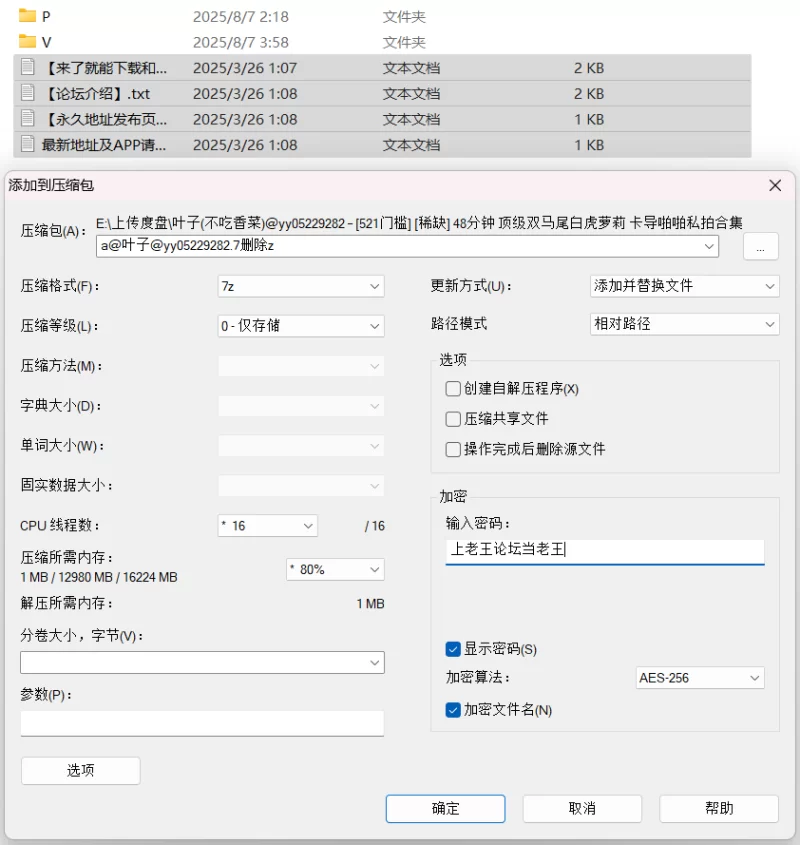Viewport: 800px width, 845px height.
Task: Click the date 2025/8/7 2:18
Action: click(x=241, y=17)
